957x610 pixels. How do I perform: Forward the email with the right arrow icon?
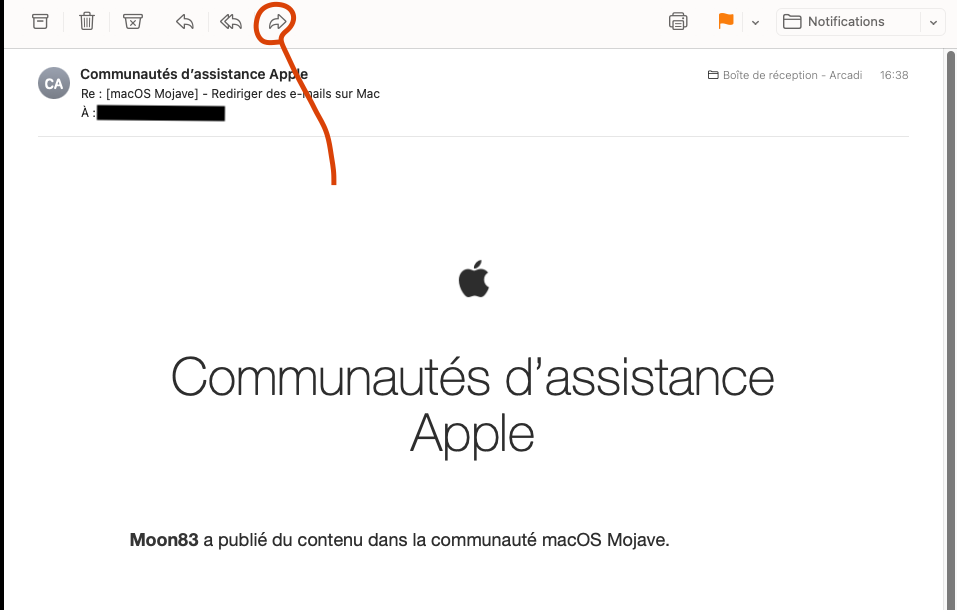point(278,22)
